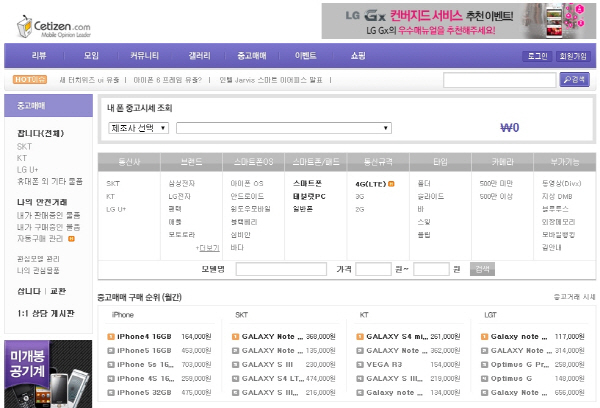Click rank icon beside iPhone5 16GB

(111, 351)
